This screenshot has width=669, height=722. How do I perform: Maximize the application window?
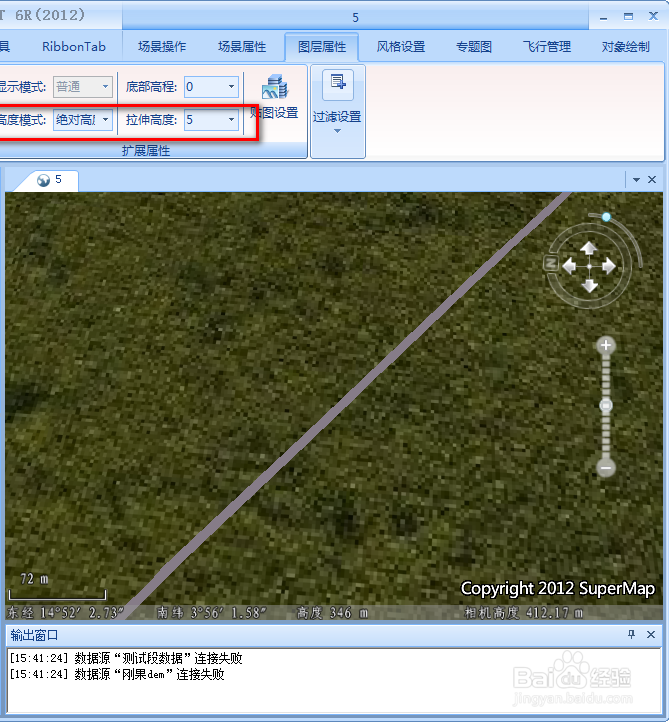(628, 17)
